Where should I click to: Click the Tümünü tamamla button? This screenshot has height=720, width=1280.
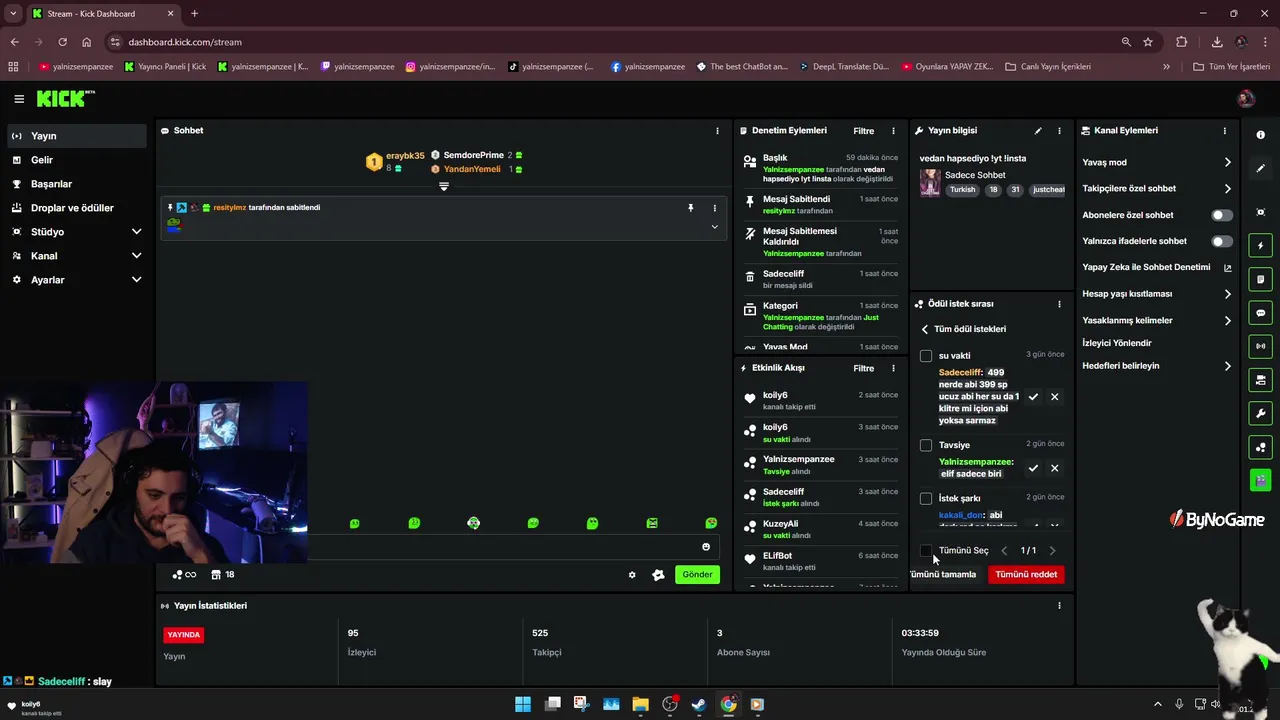pyautogui.click(x=943, y=575)
